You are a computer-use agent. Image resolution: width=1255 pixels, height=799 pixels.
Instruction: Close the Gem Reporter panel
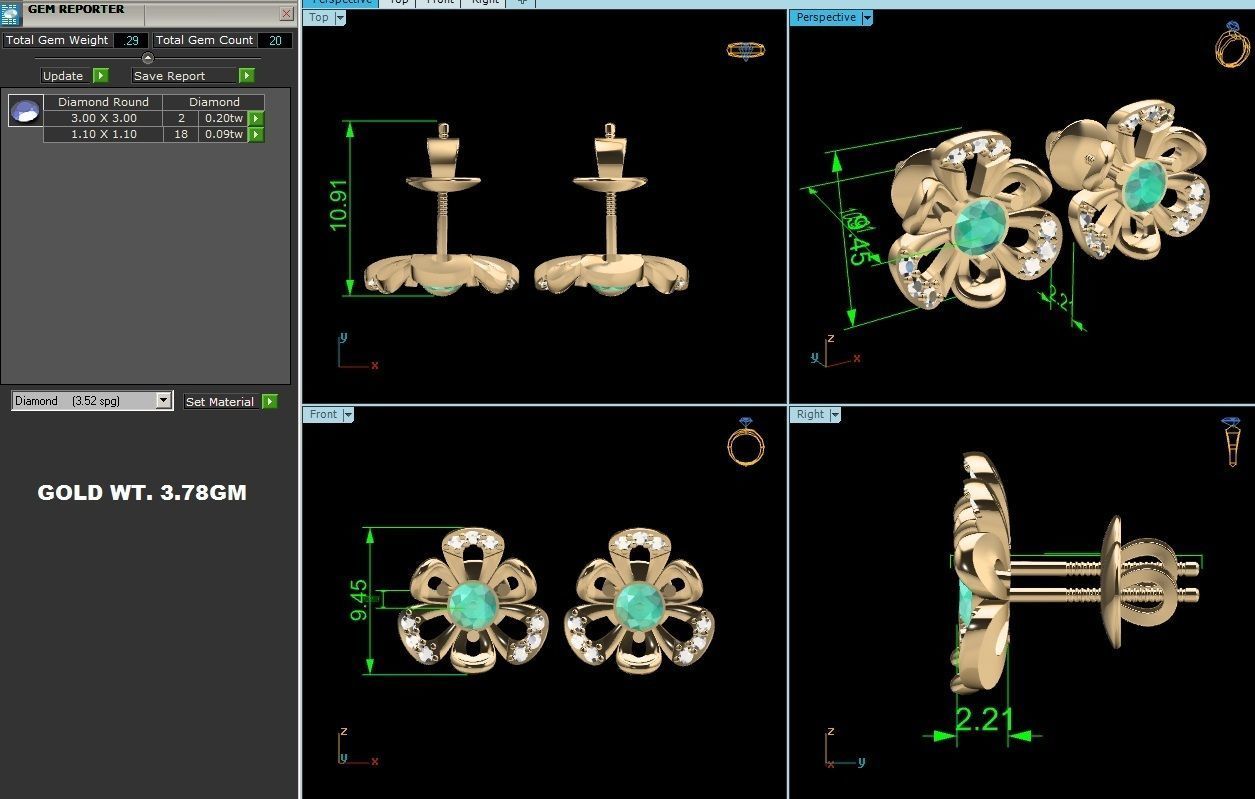click(x=287, y=14)
